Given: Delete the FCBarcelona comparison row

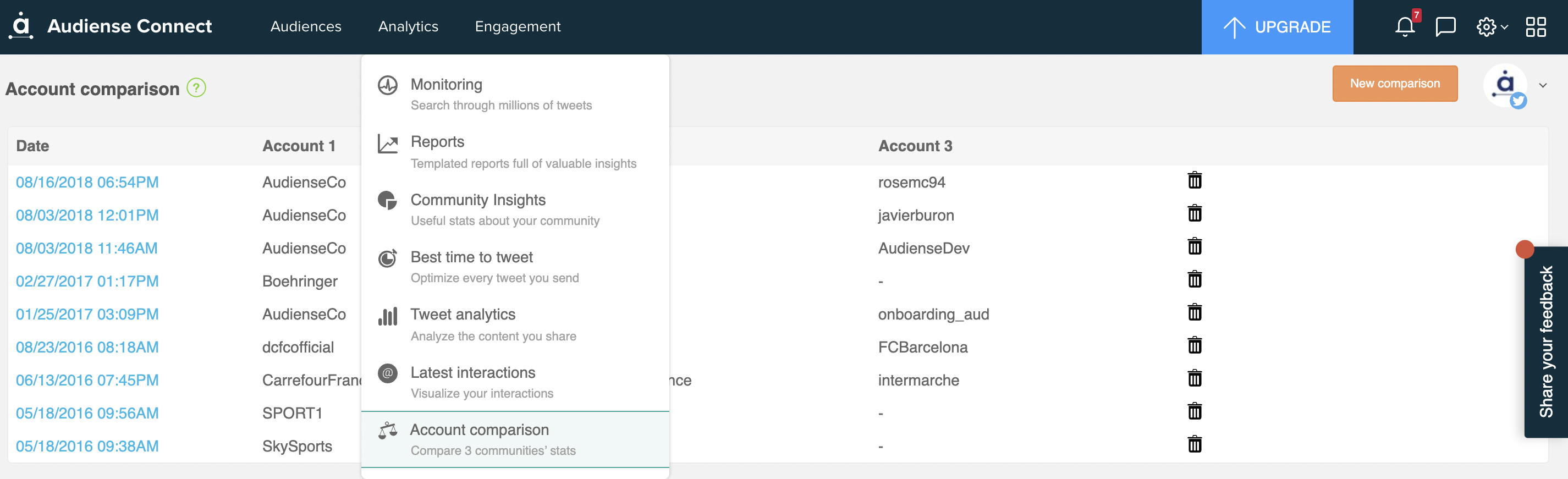Looking at the screenshot, I should coord(1195,345).
